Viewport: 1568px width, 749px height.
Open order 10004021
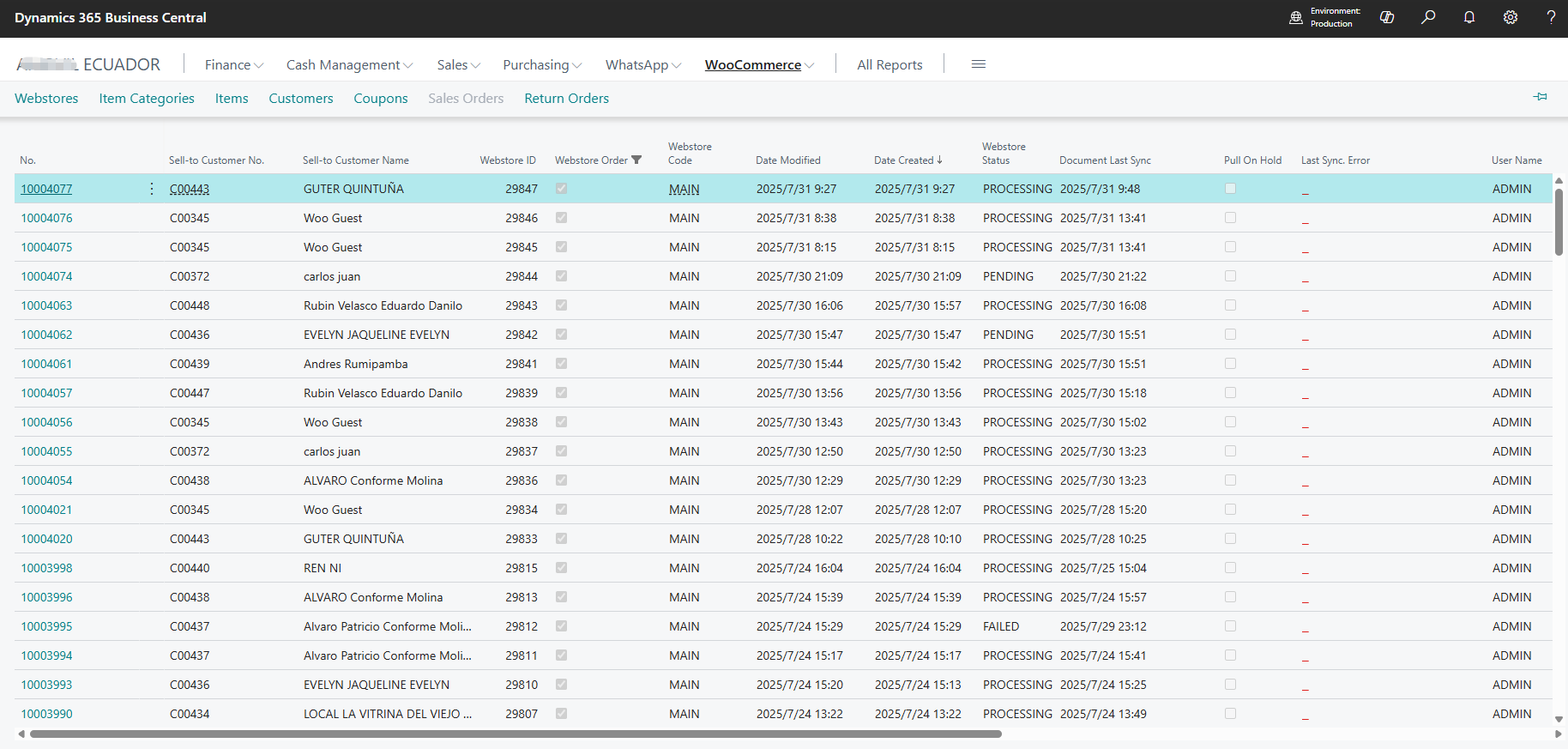pos(46,510)
